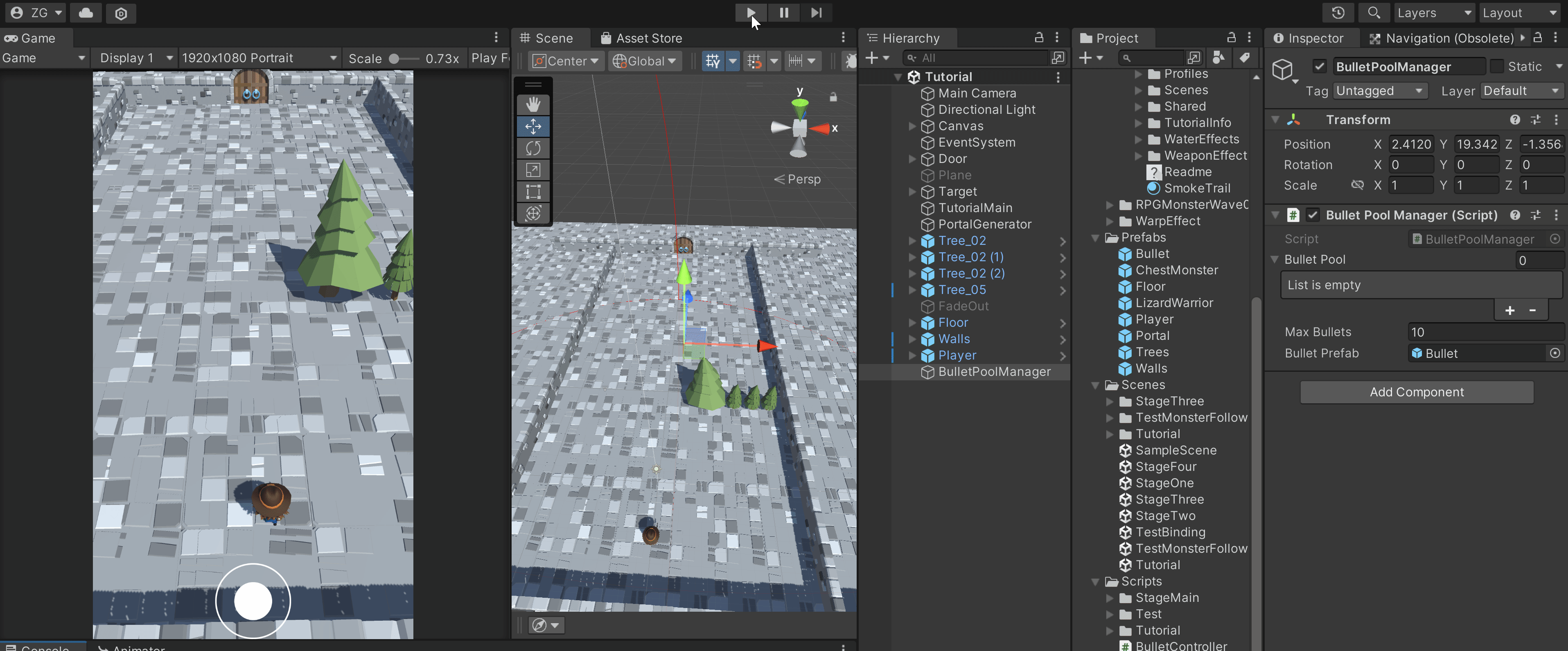Image resolution: width=1568 pixels, height=651 pixels.
Task: Adjust the Game view Scale slider
Action: pos(395,59)
